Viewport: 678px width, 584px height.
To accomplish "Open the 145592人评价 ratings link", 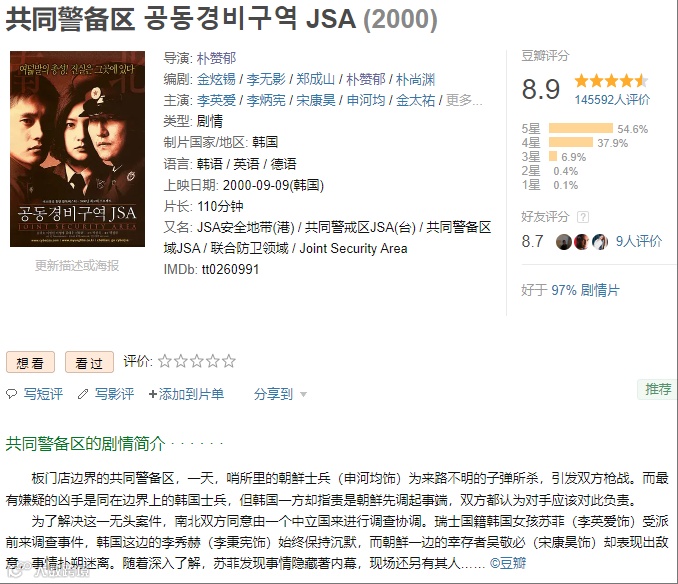I will (x=612, y=100).
